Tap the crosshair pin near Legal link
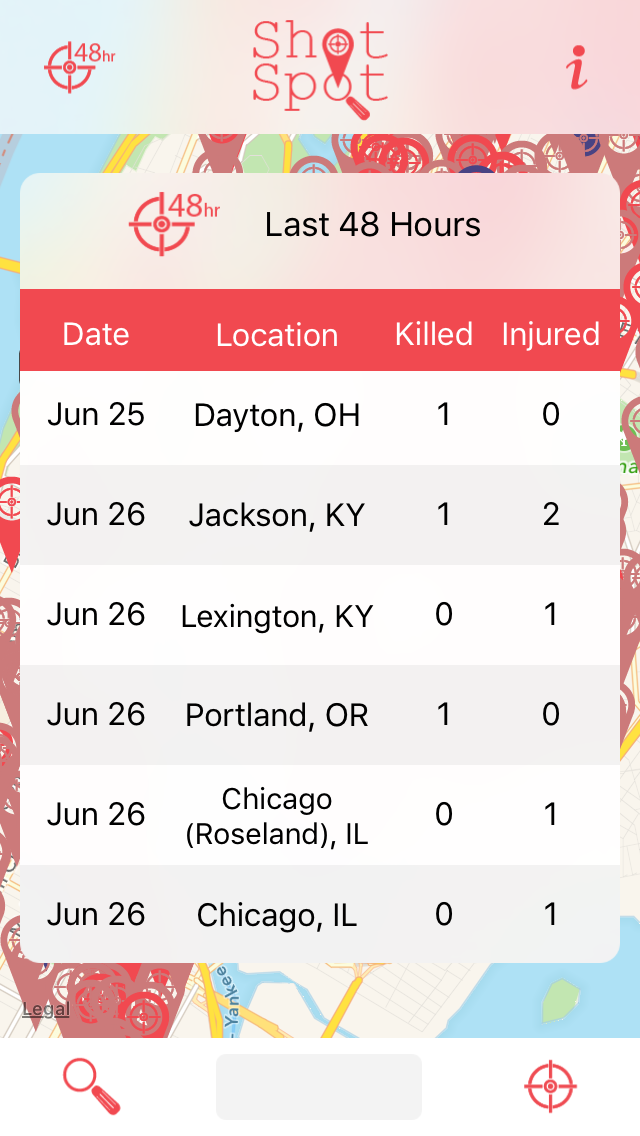640x1136 pixels. (x=143, y=1014)
